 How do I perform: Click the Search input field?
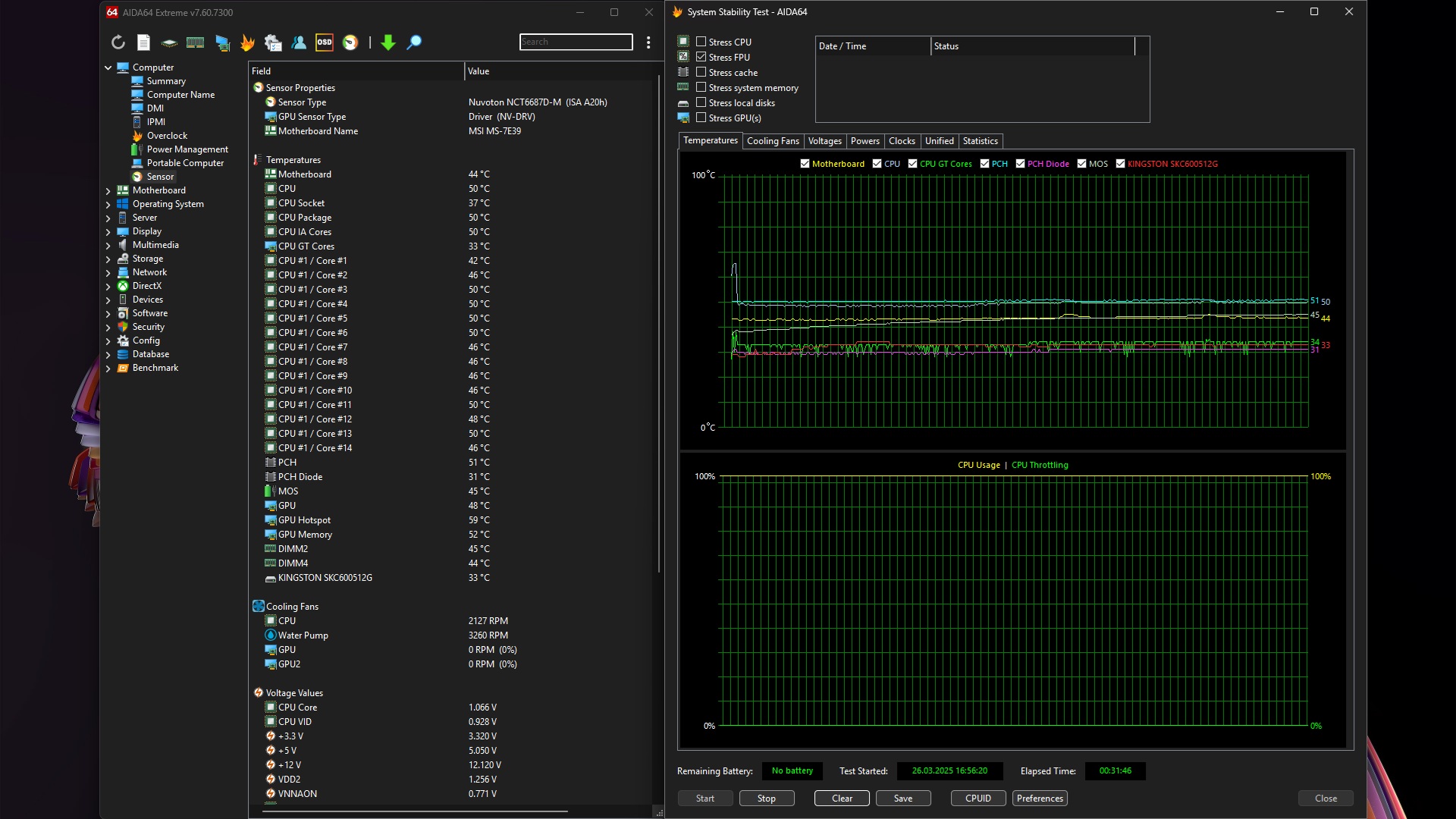(x=576, y=42)
